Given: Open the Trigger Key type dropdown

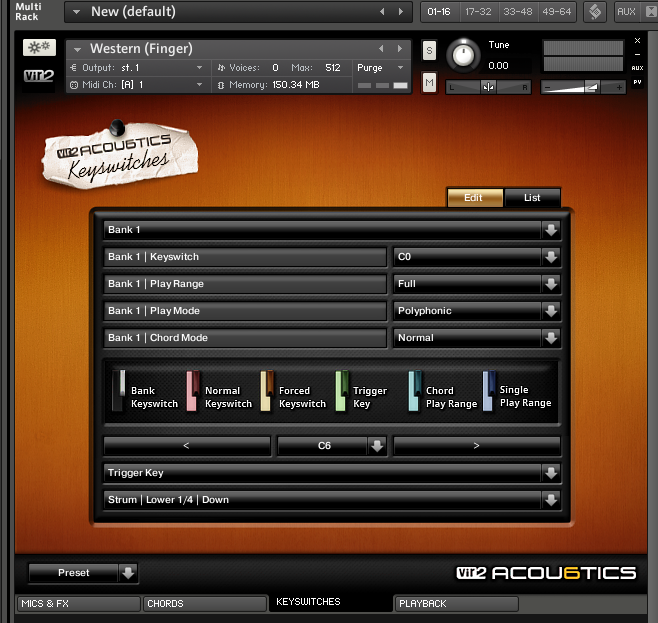Looking at the screenshot, I should [x=551, y=473].
